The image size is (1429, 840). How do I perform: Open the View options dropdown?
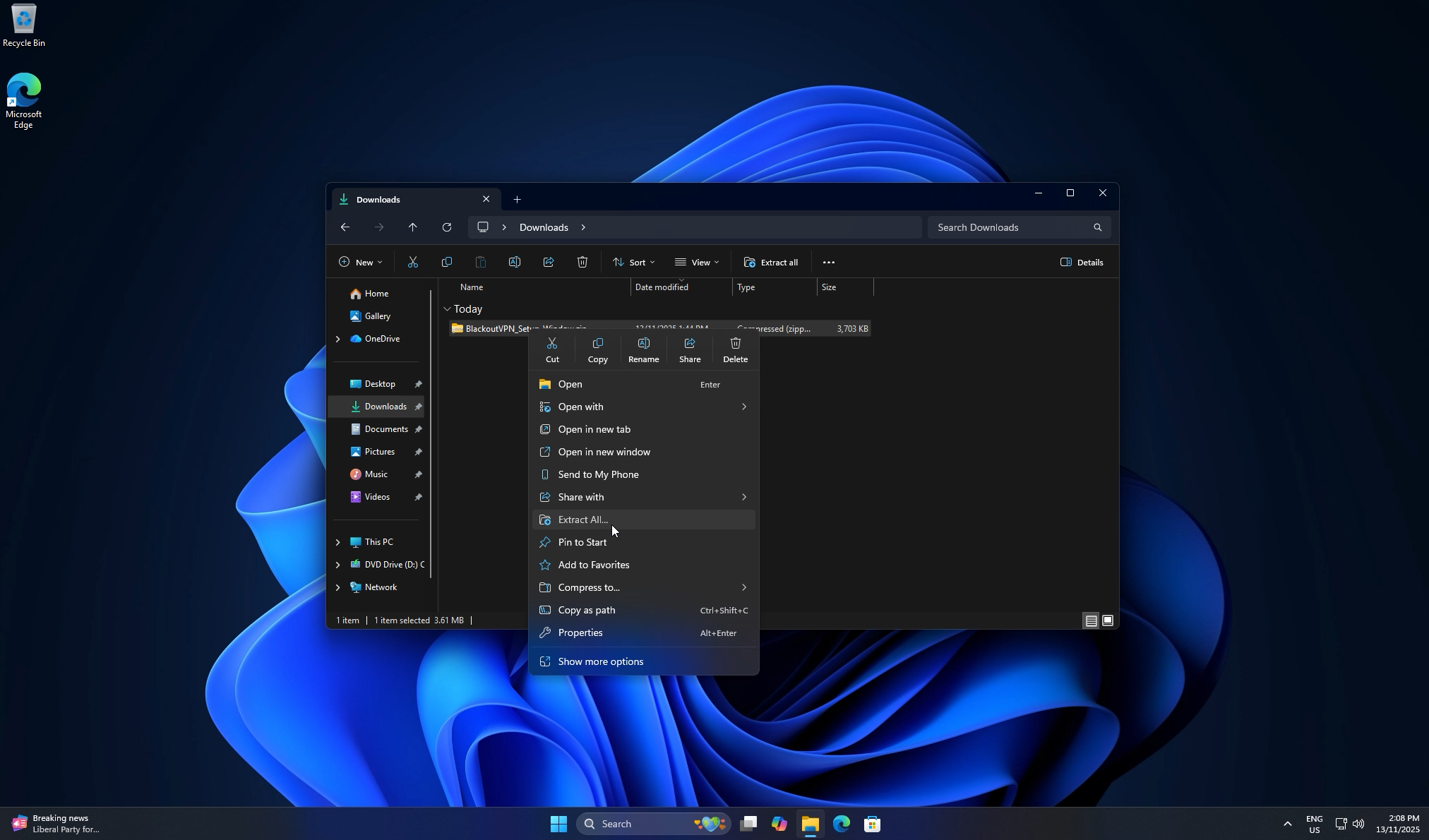697,262
